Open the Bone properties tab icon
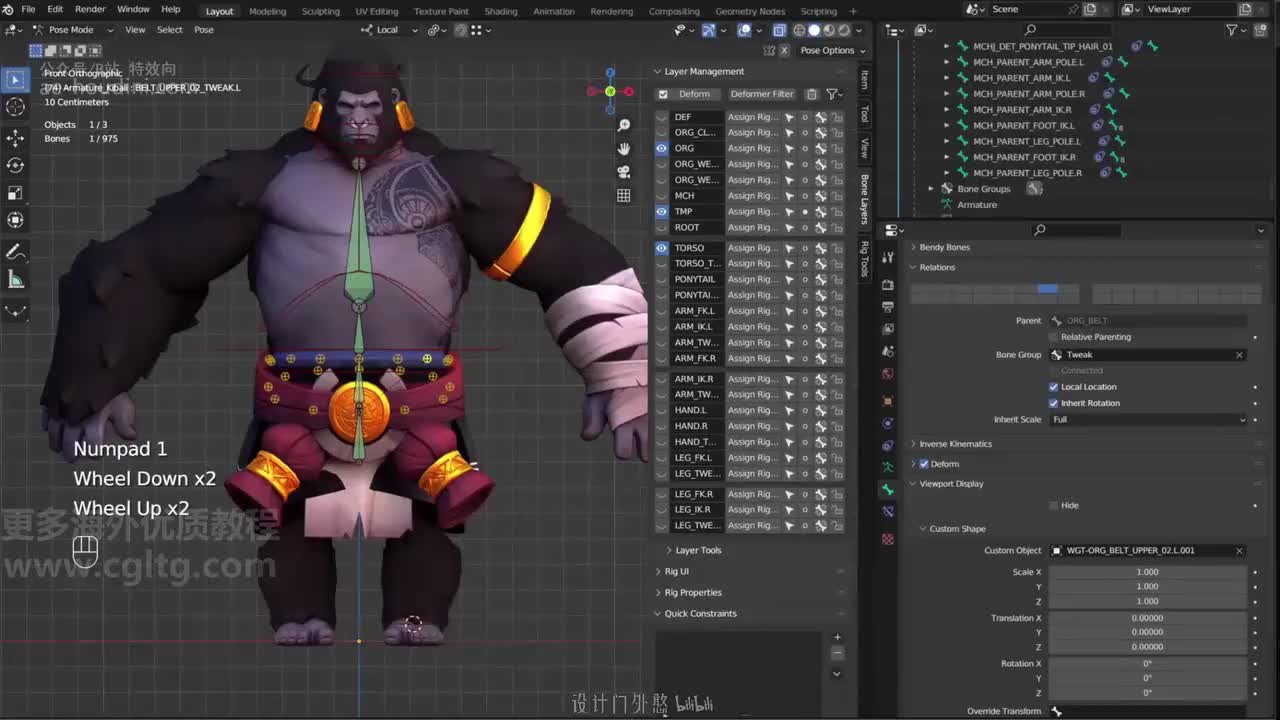The height and width of the screenshot is (720, 1280). tap(887, 489)
